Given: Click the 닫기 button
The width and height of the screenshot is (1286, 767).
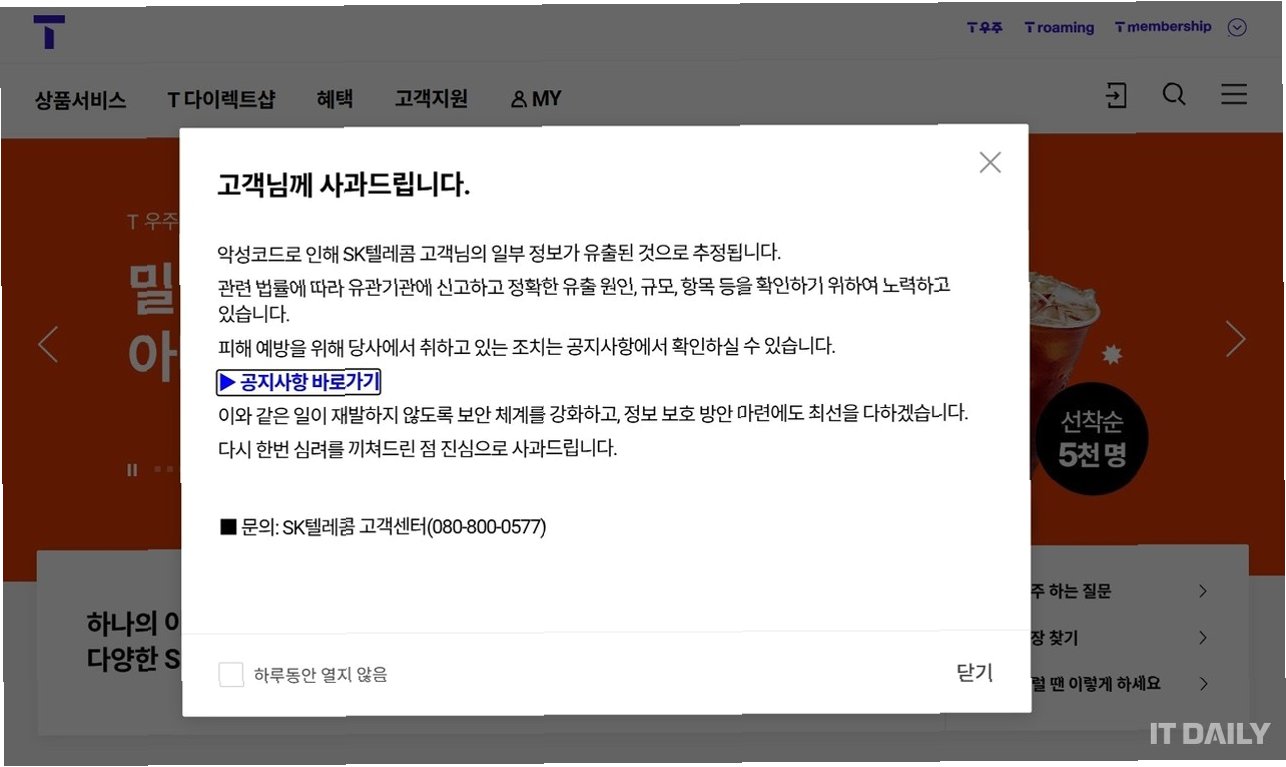Looking at the screenshot, I should point(974,673).
